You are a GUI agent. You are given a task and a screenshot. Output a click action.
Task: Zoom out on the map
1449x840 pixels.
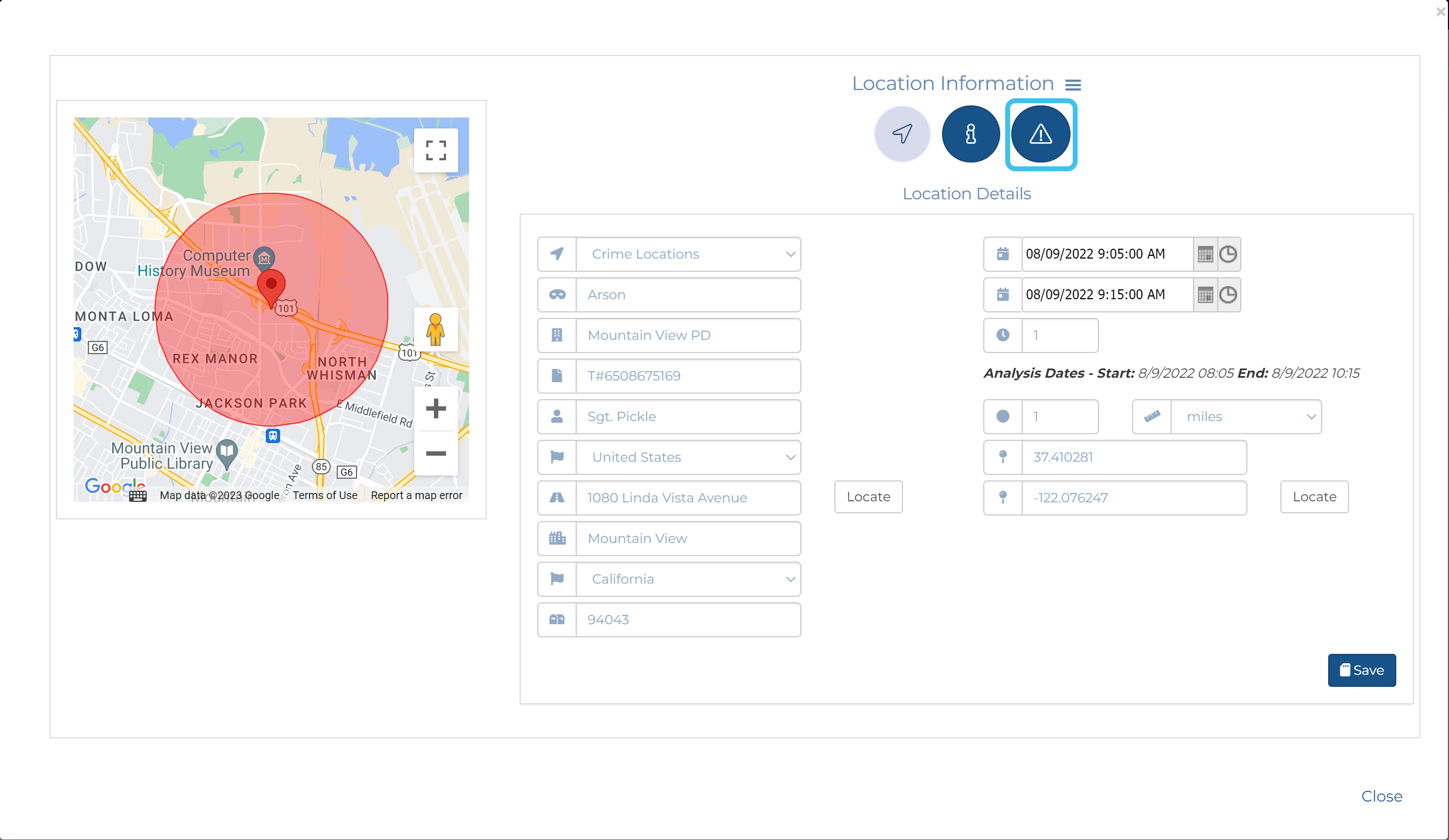tap(436, 453)
